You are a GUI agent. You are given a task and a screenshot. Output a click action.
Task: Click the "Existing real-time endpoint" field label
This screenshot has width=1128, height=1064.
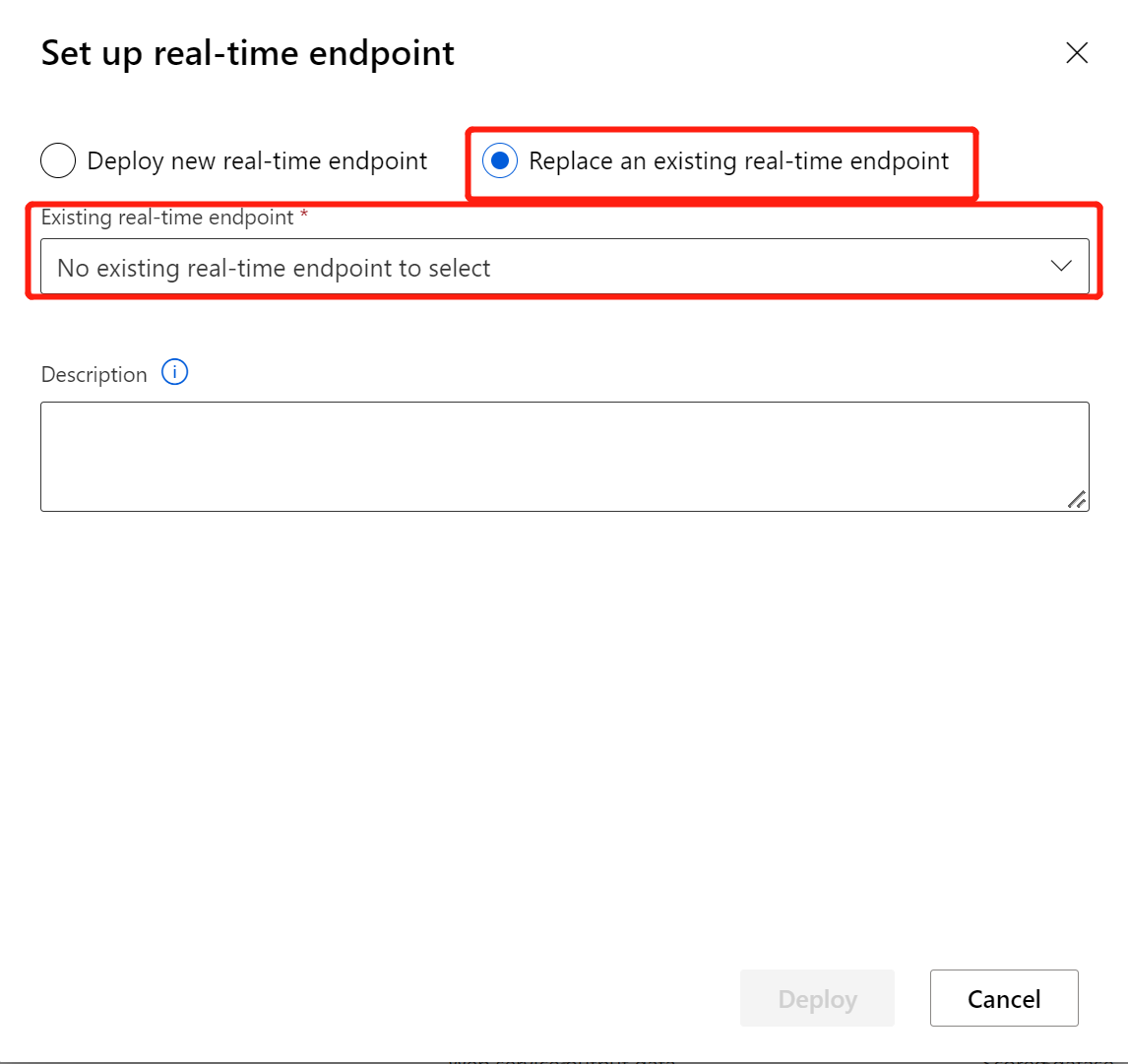167,218
